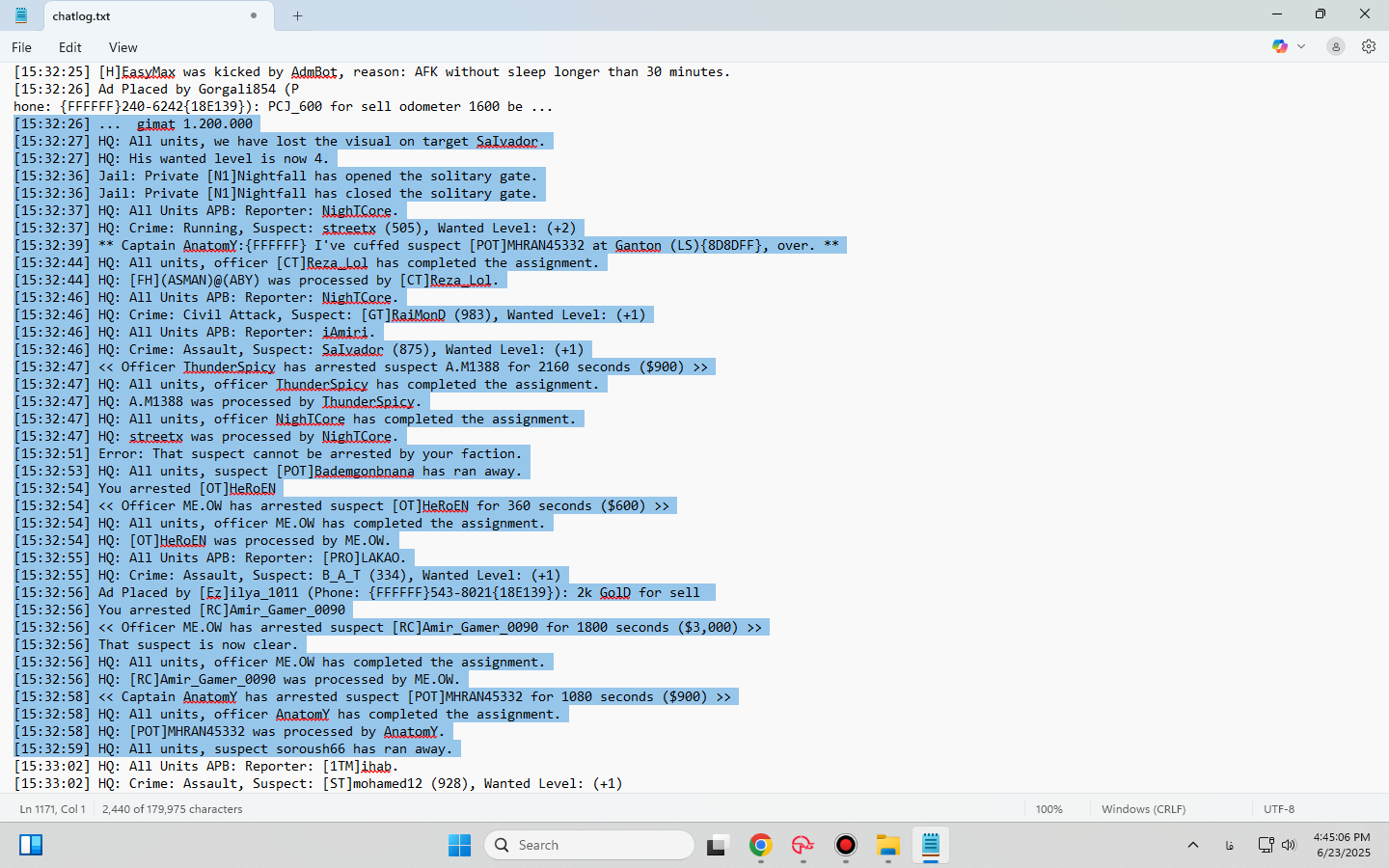The height and width of the screenshot is (868, 1389).
Task: Open the red record app on taskbar
Action: 846,845
